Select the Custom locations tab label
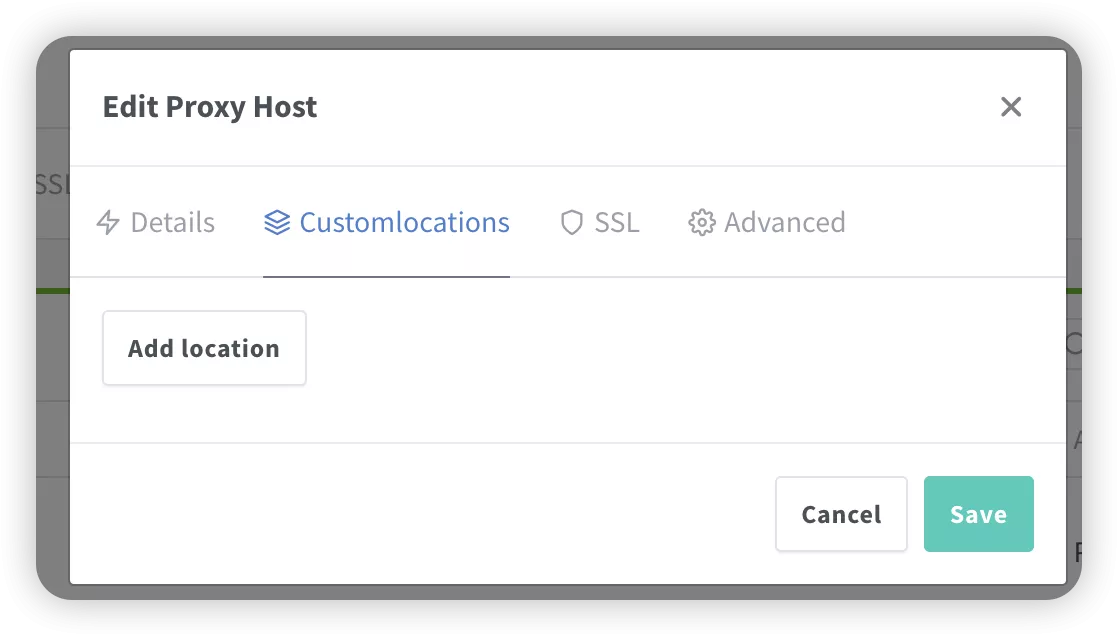 pyautogui.click(x=404, y=222)
